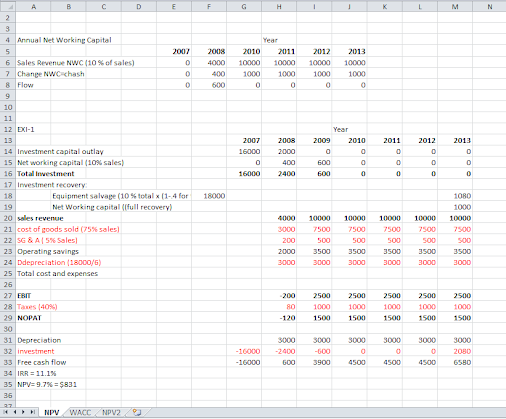The width and height of the screenshot is (506, 419).
Task: Go to previous sheet using arrow
Action: pyautogui.click(x=15, y=412)
